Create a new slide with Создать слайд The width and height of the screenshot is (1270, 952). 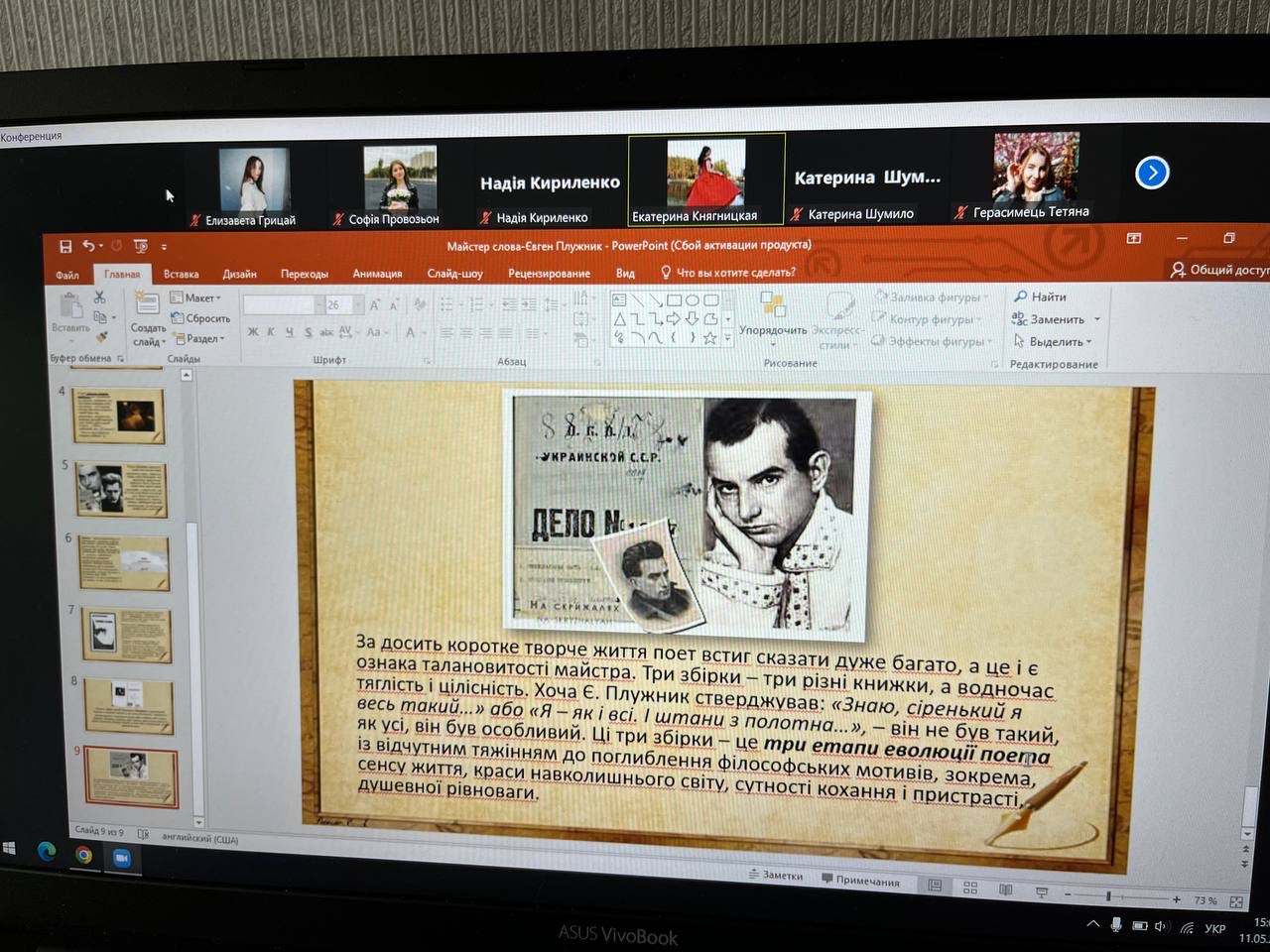tap(148, 319)
